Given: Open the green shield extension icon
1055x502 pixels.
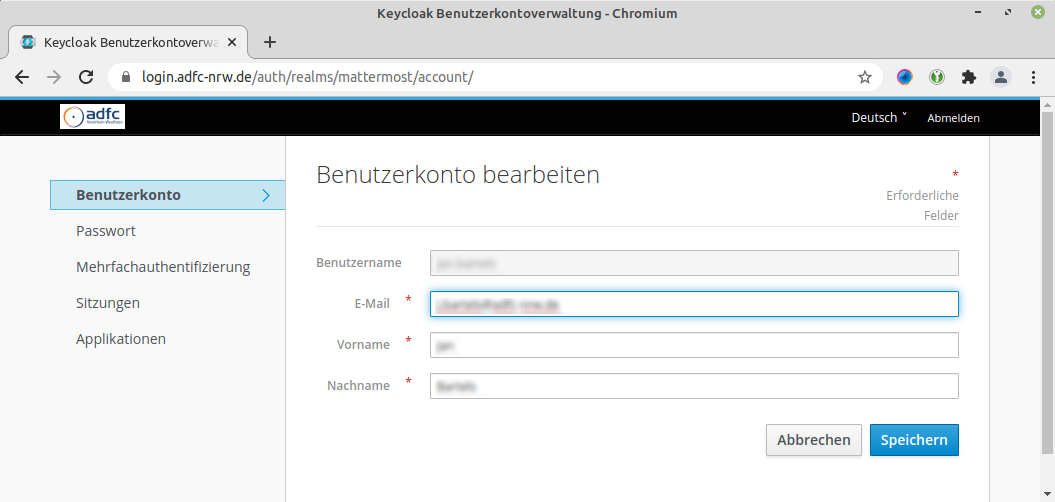Looking at the screenshot, I should (x=937, y=77).
